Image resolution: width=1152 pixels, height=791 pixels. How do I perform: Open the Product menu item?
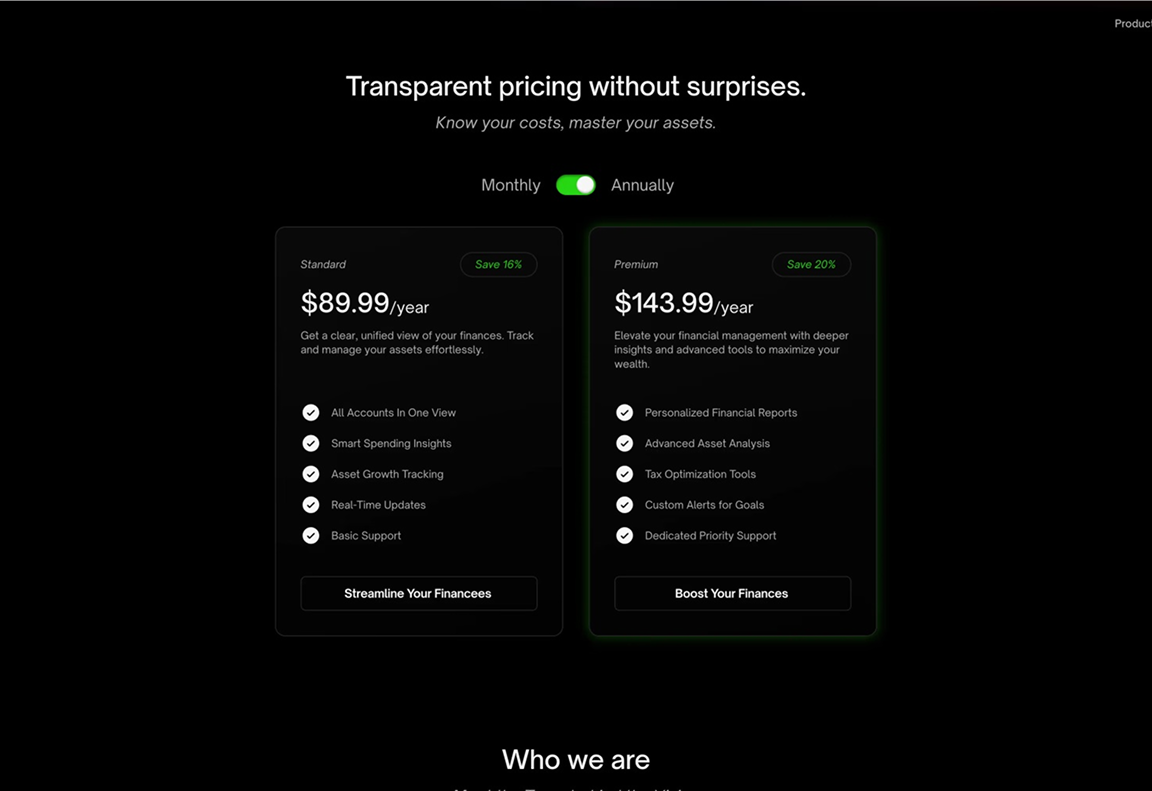click(1132, 24)
